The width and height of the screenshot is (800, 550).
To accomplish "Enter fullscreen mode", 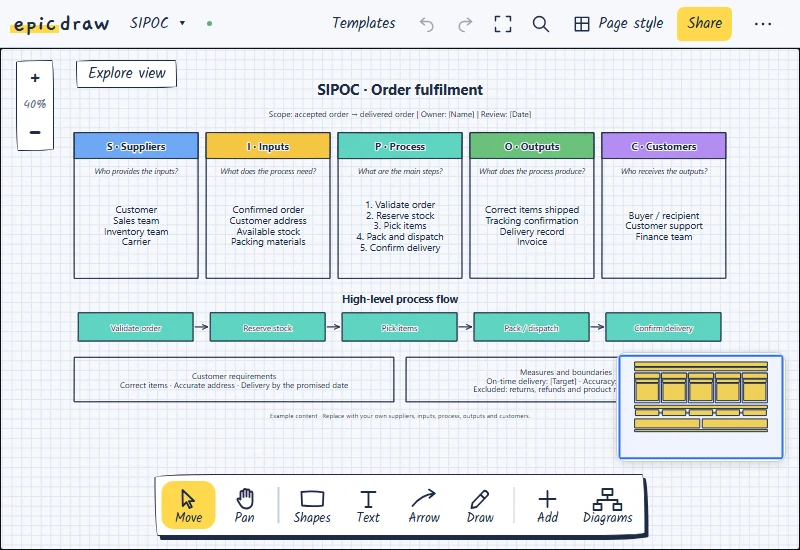I will click(x=503, y=24).
